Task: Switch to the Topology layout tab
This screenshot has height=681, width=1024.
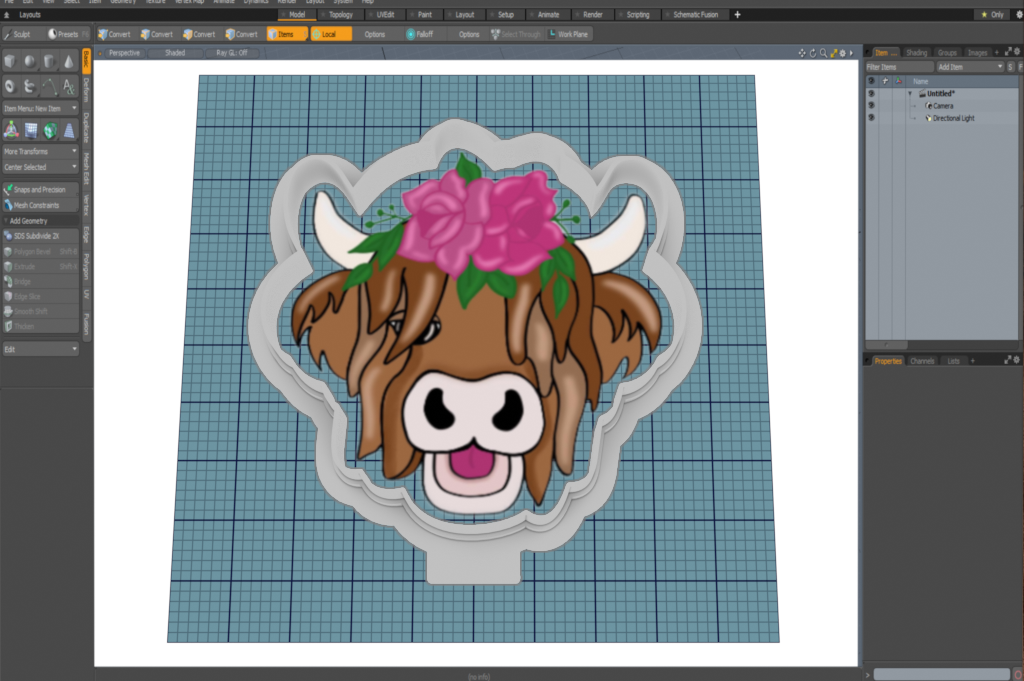Action: [340, 15]
